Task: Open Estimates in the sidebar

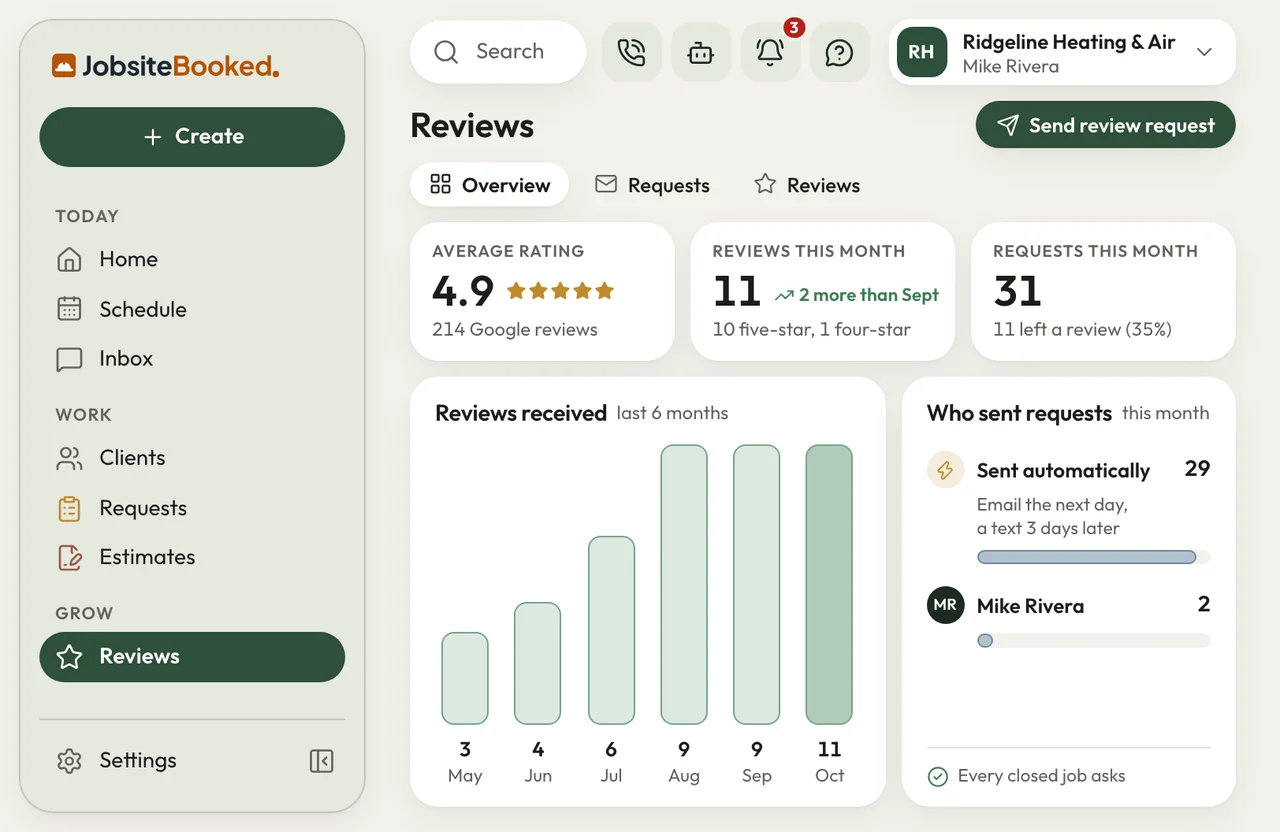Action: click(192, 557)
